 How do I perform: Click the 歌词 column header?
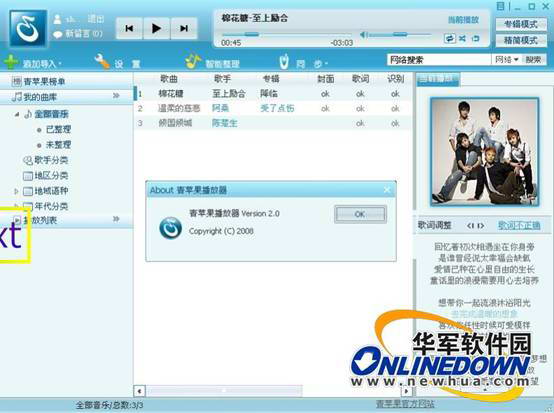pos(360,79)
